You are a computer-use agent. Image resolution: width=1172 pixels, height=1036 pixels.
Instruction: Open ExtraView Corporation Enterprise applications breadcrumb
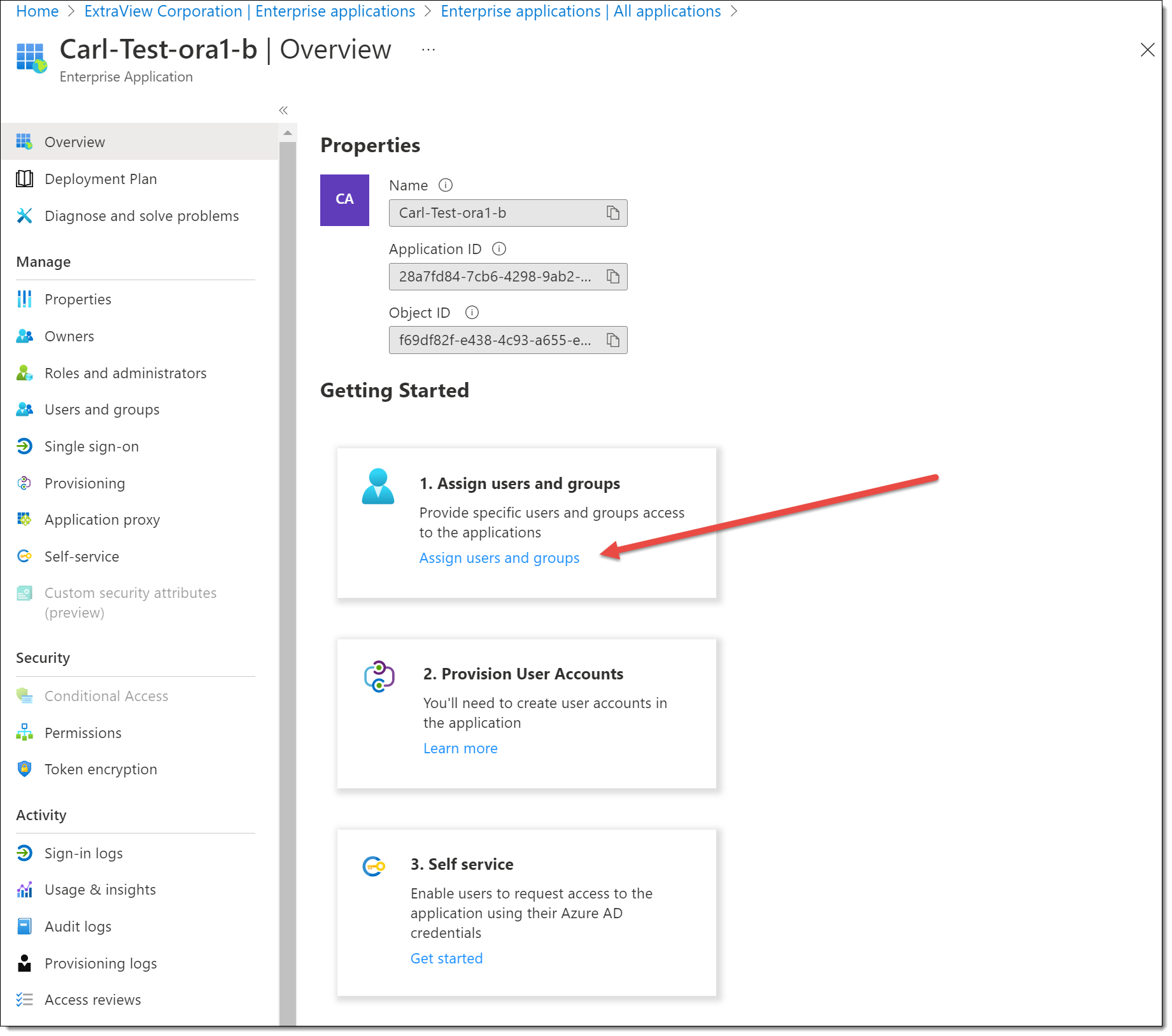(x=250, y=11)
